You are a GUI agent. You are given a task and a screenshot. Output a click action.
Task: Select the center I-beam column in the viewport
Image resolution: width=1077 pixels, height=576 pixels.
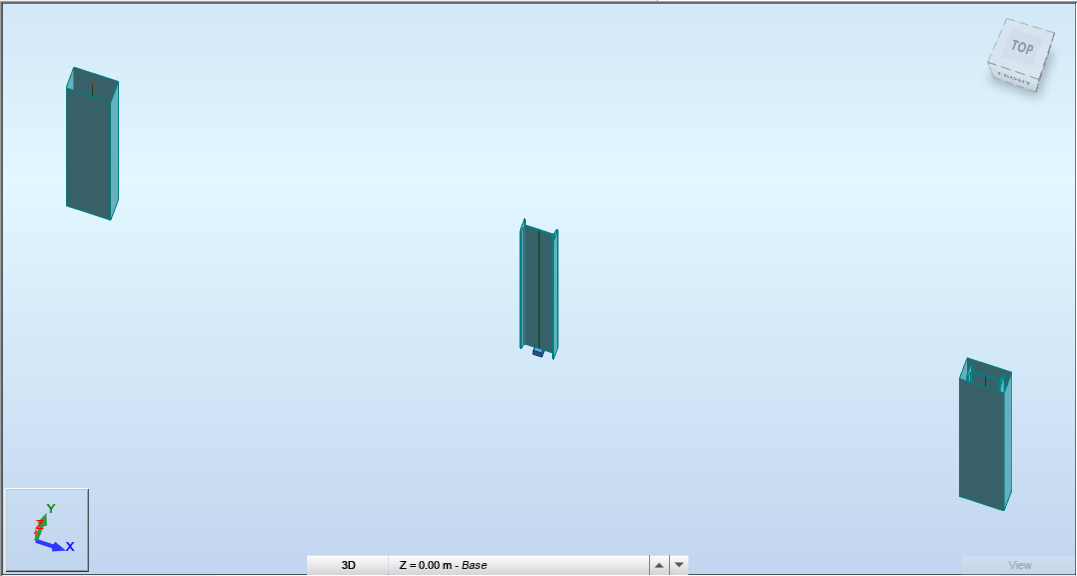538,285
